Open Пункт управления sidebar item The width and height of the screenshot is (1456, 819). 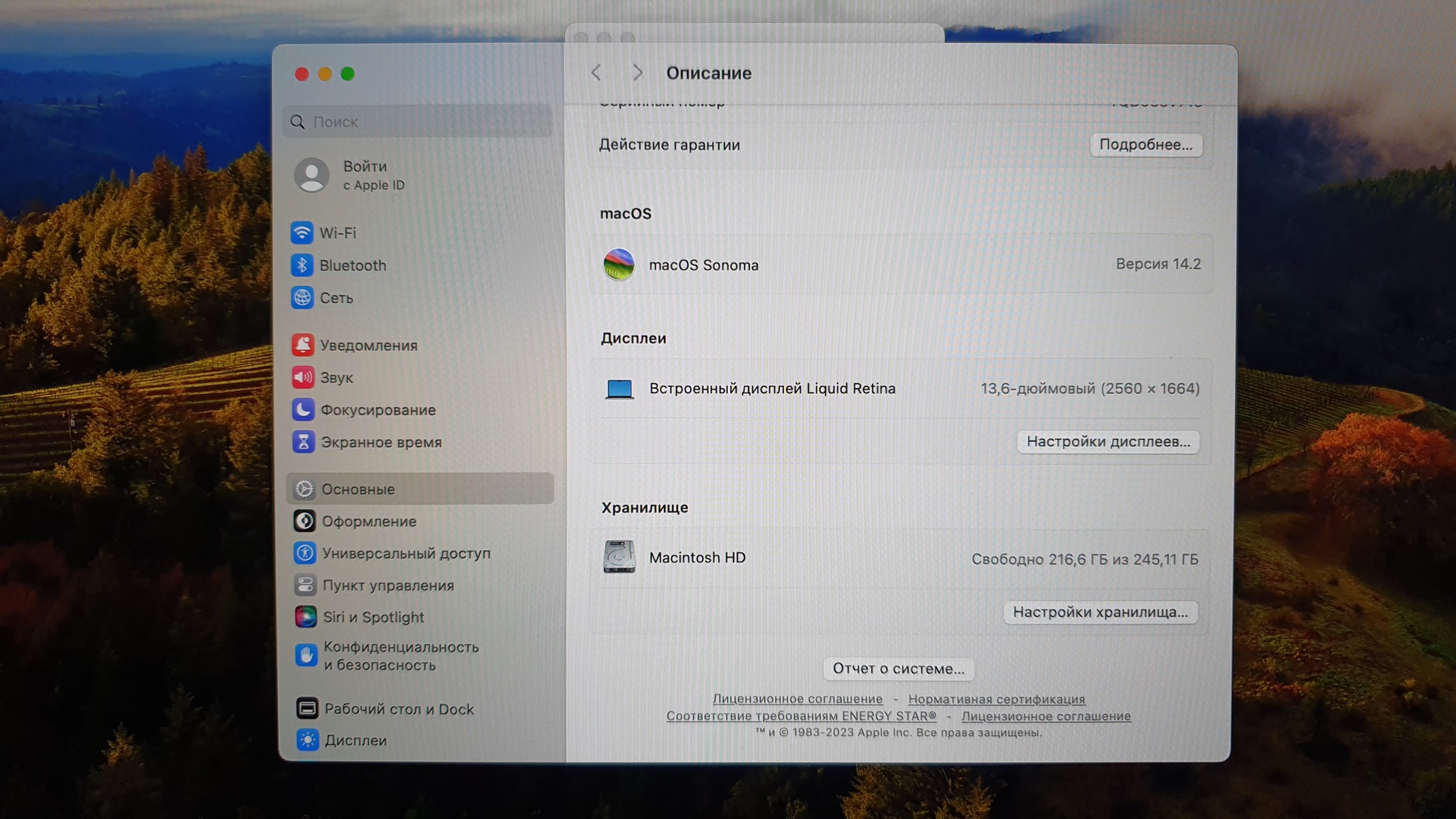(387, 585)
